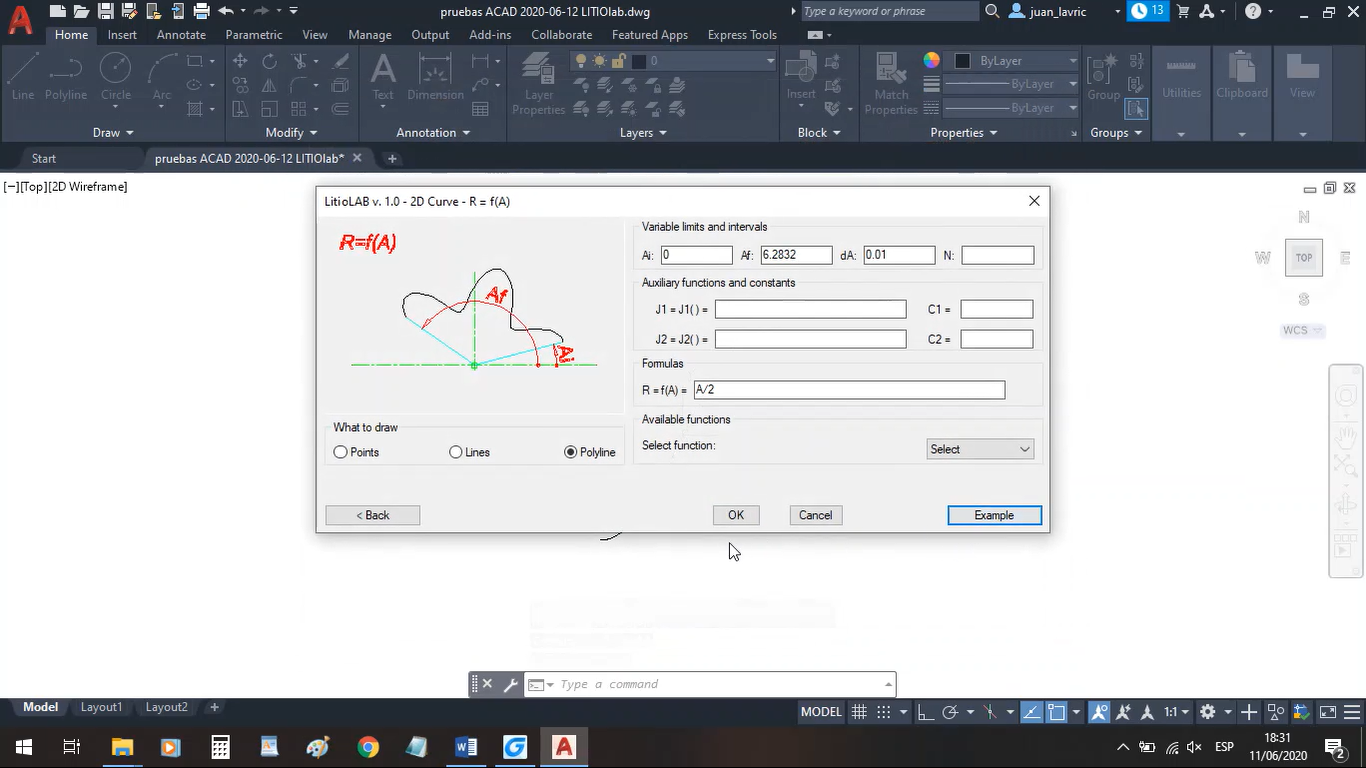
Task: Toggle ortho mode in status bar
Action: (x=925, y=712)
